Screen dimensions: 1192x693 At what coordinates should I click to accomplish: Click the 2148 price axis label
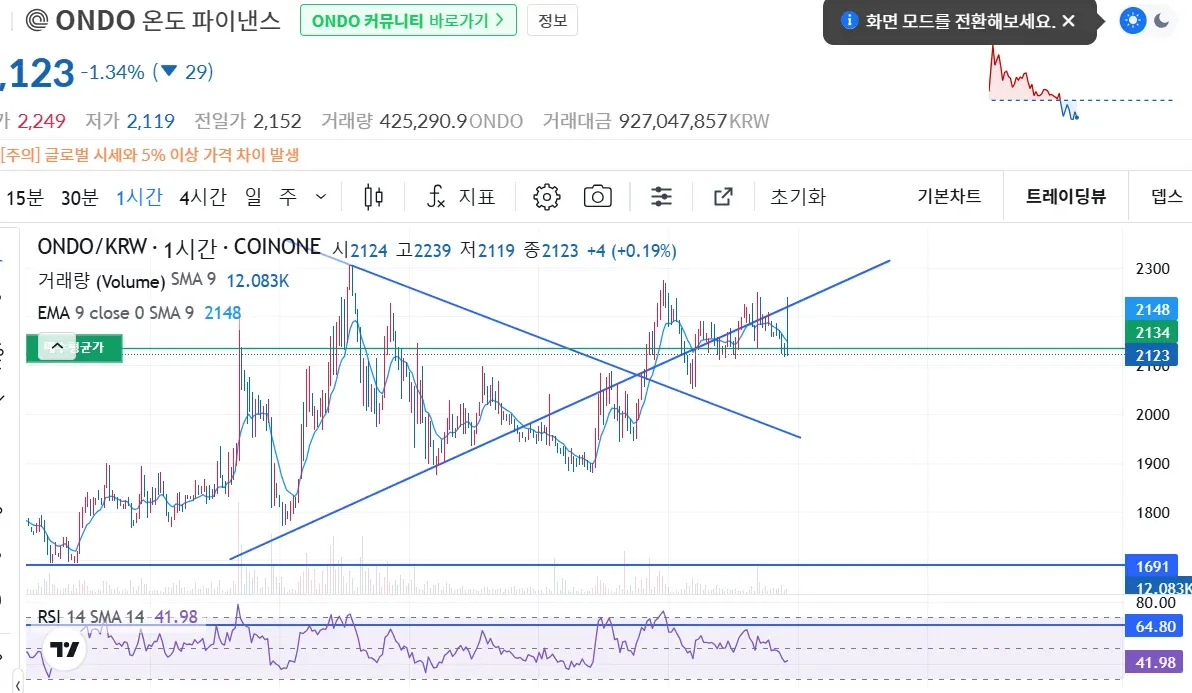pos(1152,309)
